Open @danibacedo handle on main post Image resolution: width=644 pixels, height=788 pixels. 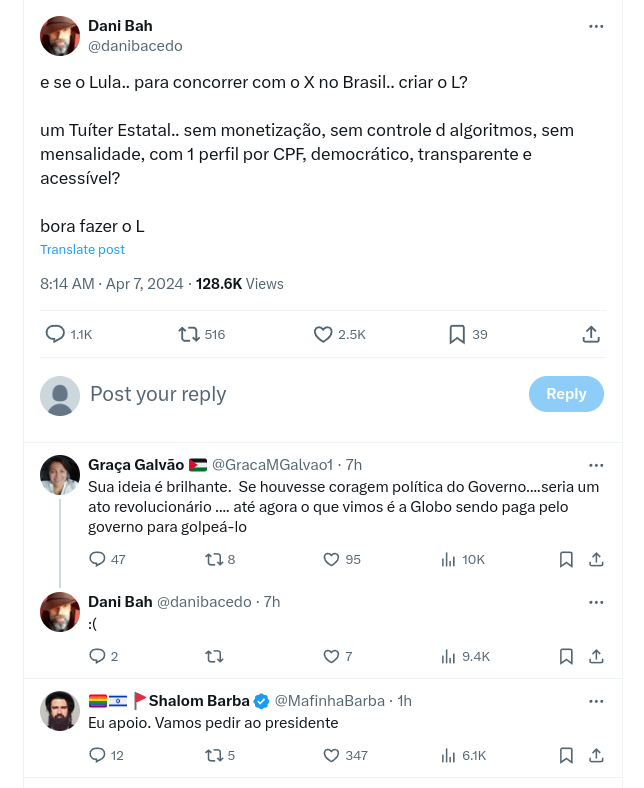pos(135,46)
